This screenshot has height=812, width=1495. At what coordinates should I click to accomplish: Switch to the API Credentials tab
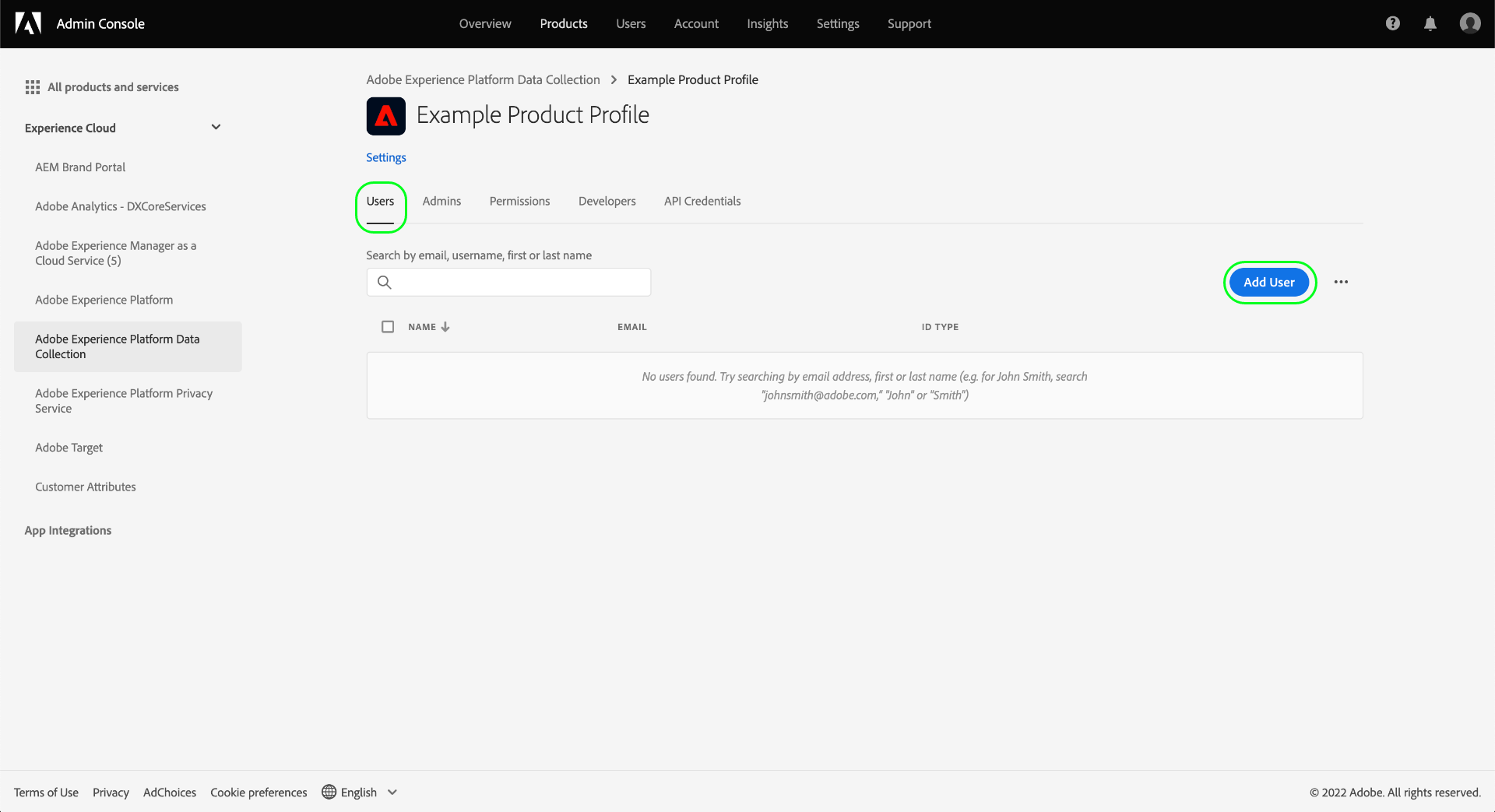coord(702,201)
